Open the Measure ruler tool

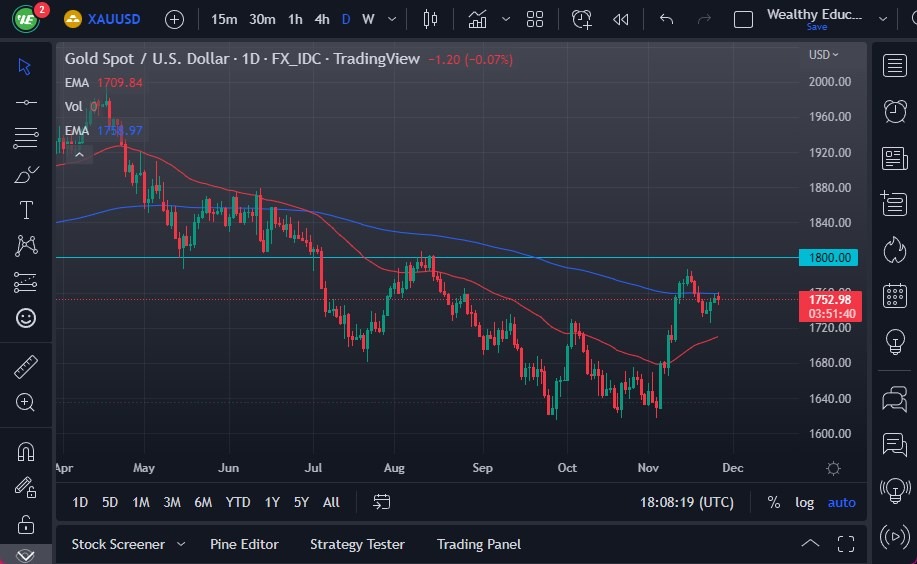click(26, 367)
